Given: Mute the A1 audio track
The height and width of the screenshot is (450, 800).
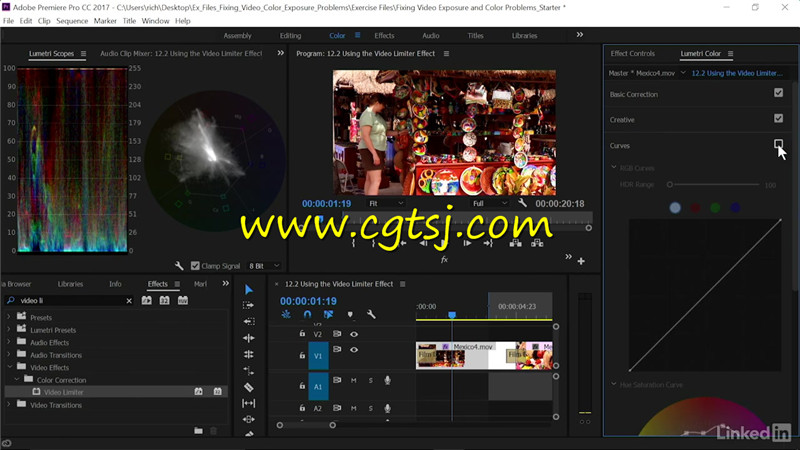Looking at the screenshot, I should pos(354,381).
